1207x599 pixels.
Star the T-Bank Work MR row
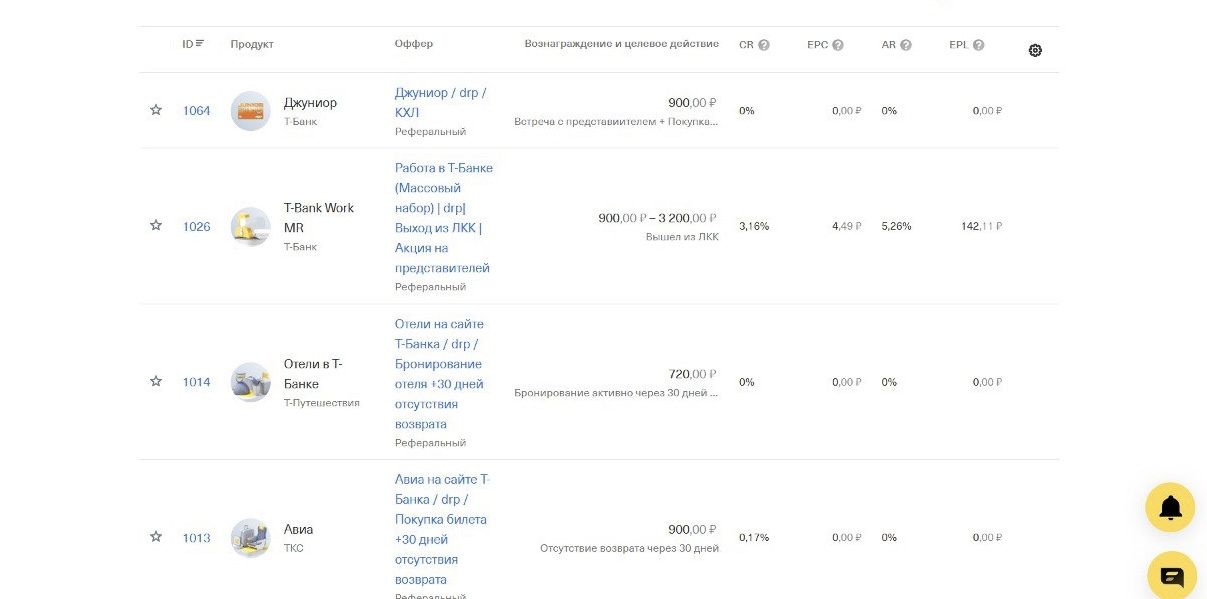[156, 225]
